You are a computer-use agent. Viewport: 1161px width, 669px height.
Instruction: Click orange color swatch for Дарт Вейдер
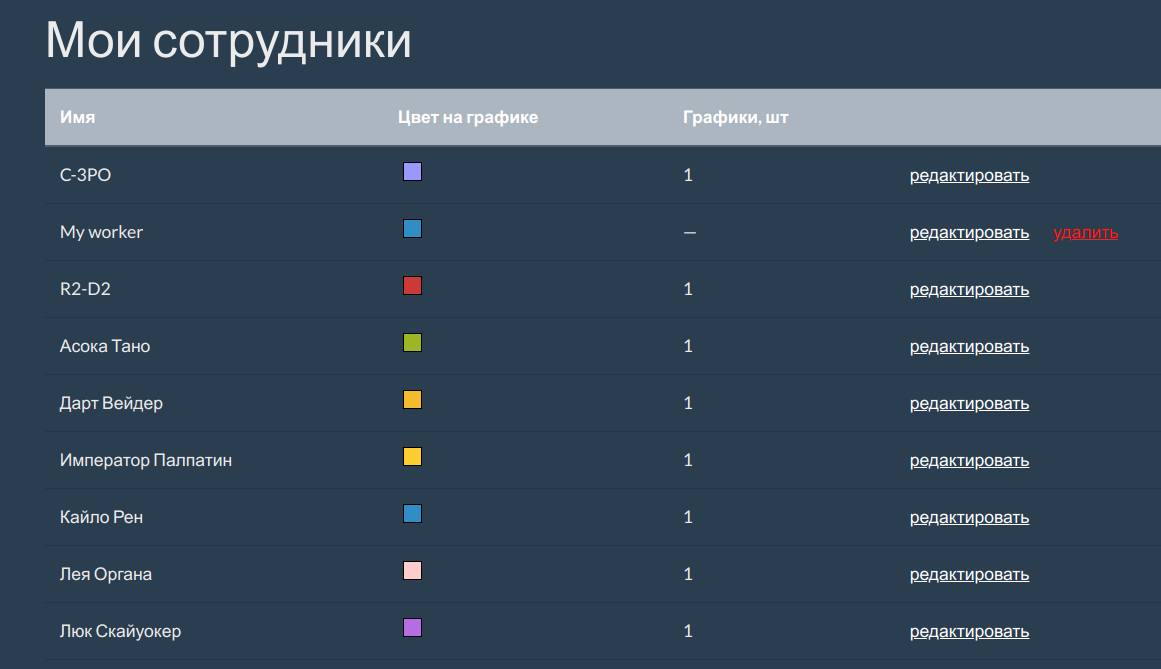click(412, 400)
